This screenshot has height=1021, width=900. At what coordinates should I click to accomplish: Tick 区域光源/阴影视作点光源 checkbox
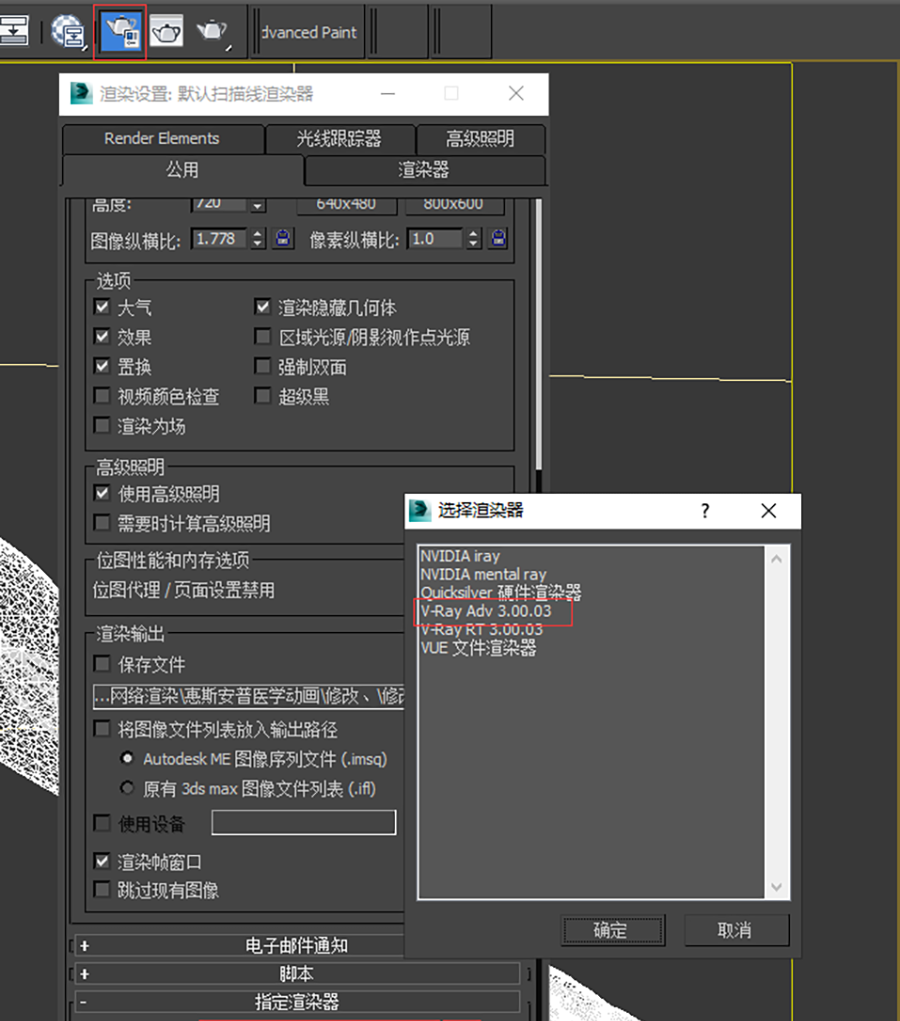[x=262, y=337]
